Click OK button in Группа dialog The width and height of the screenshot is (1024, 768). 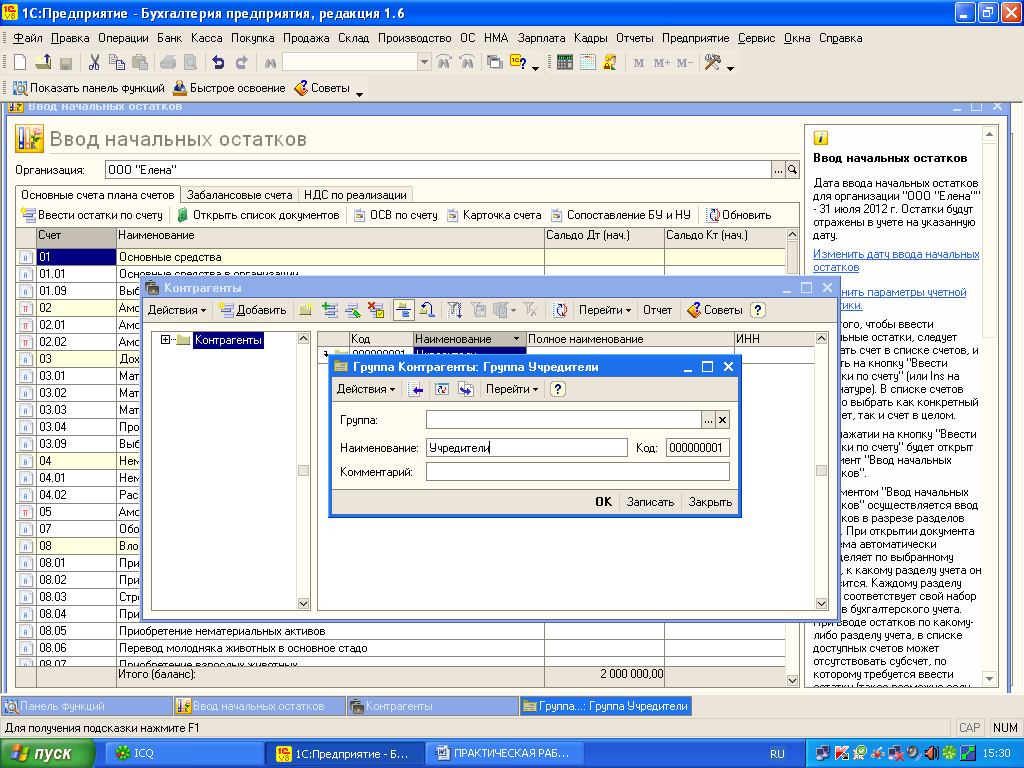point(603,502)
